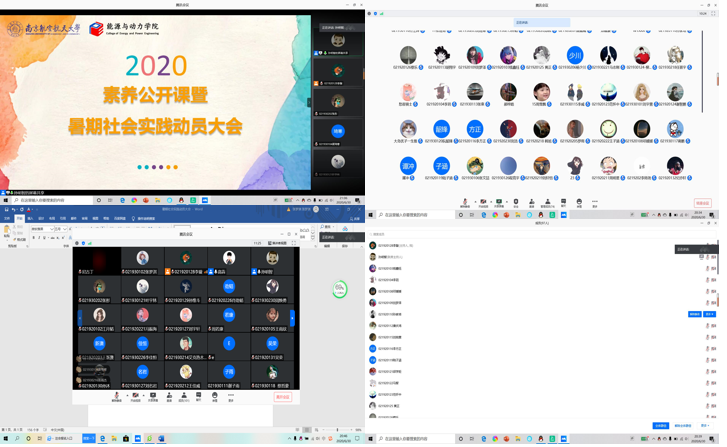Switch to the Insert (插入) tab in Word
Image resolution: width=727 pixels, height=447 pixels.
[x=30, y=218]
